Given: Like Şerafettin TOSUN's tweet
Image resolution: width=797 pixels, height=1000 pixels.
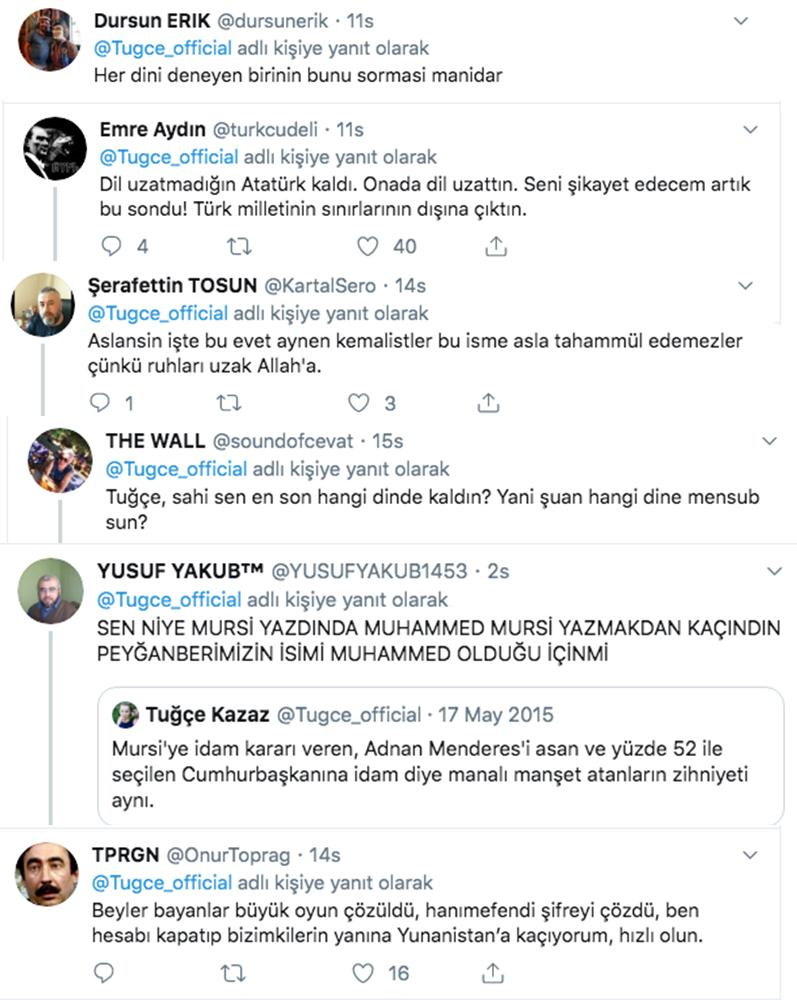Looking at the screenshot, I should (x=358, y=403).
